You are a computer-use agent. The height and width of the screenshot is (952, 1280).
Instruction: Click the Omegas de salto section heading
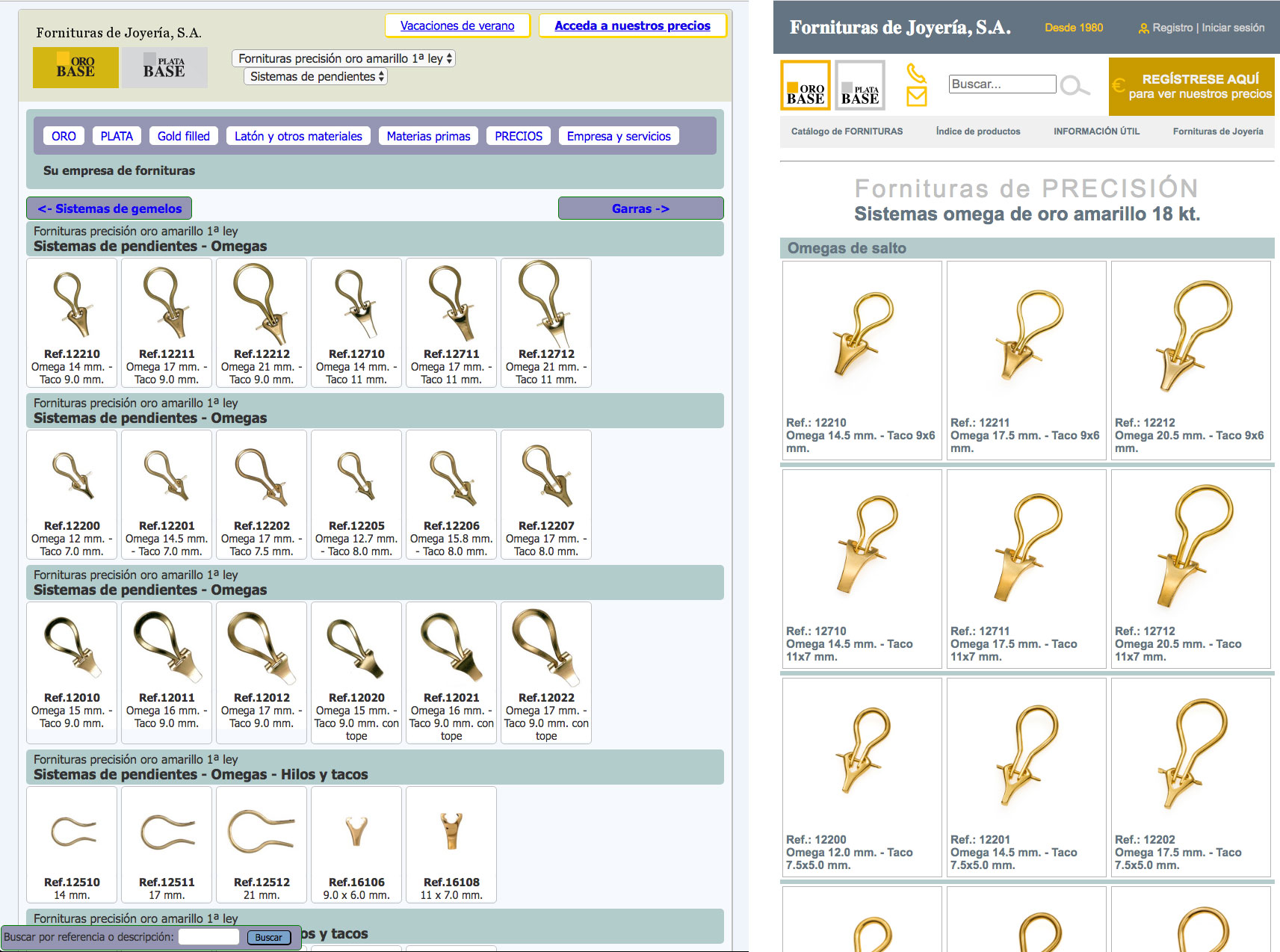[847, 248]
